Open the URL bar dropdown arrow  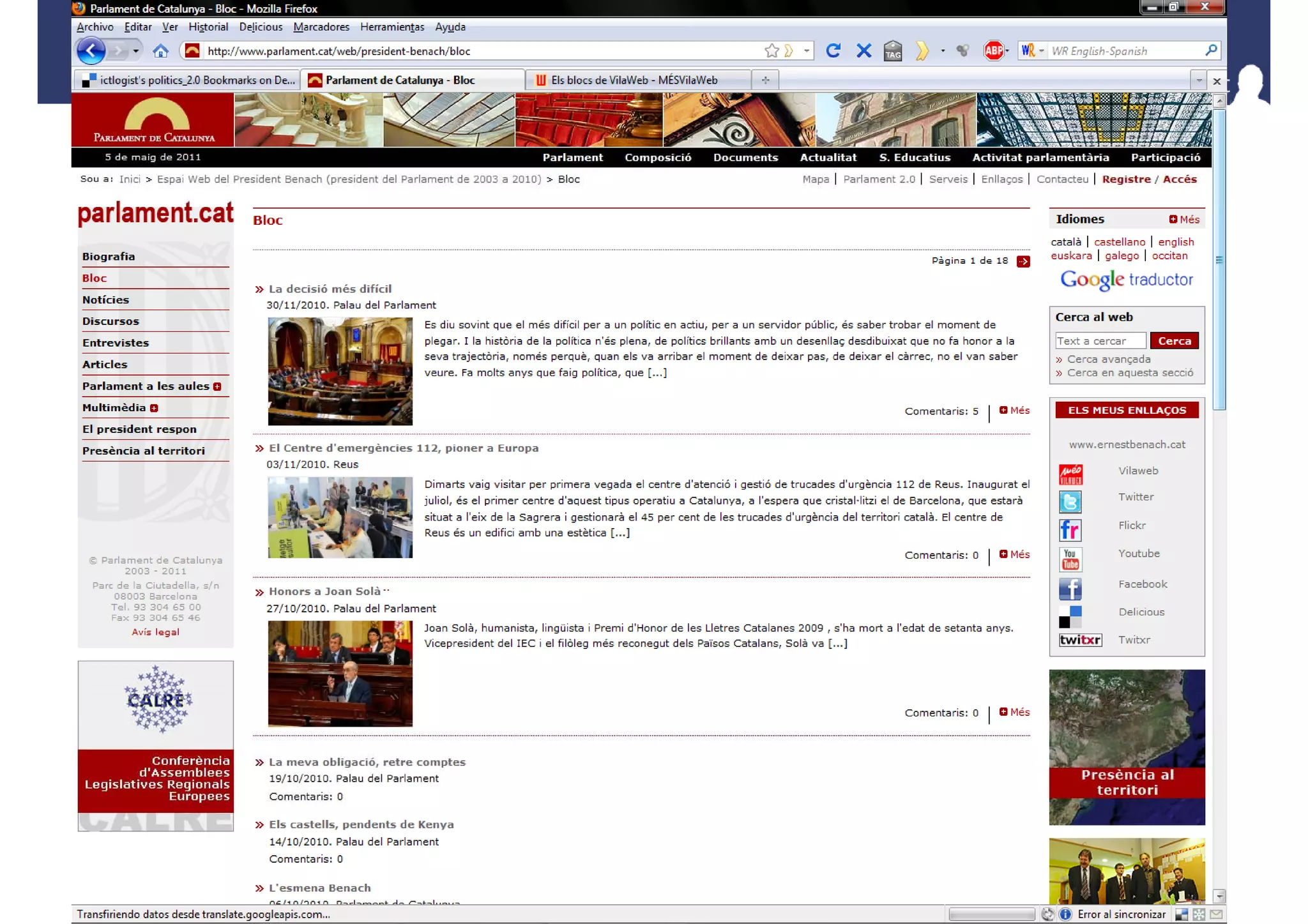[807, 51]
